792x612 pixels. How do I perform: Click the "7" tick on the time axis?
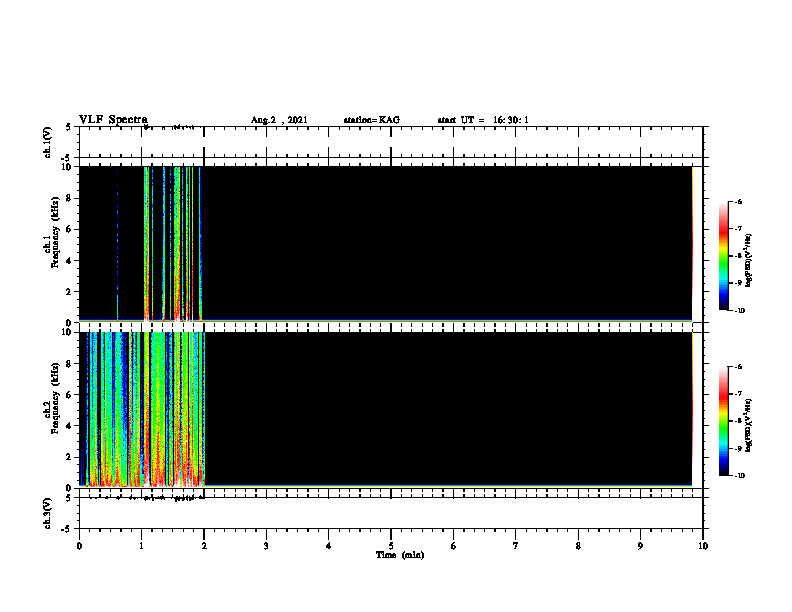pos(516,546)
